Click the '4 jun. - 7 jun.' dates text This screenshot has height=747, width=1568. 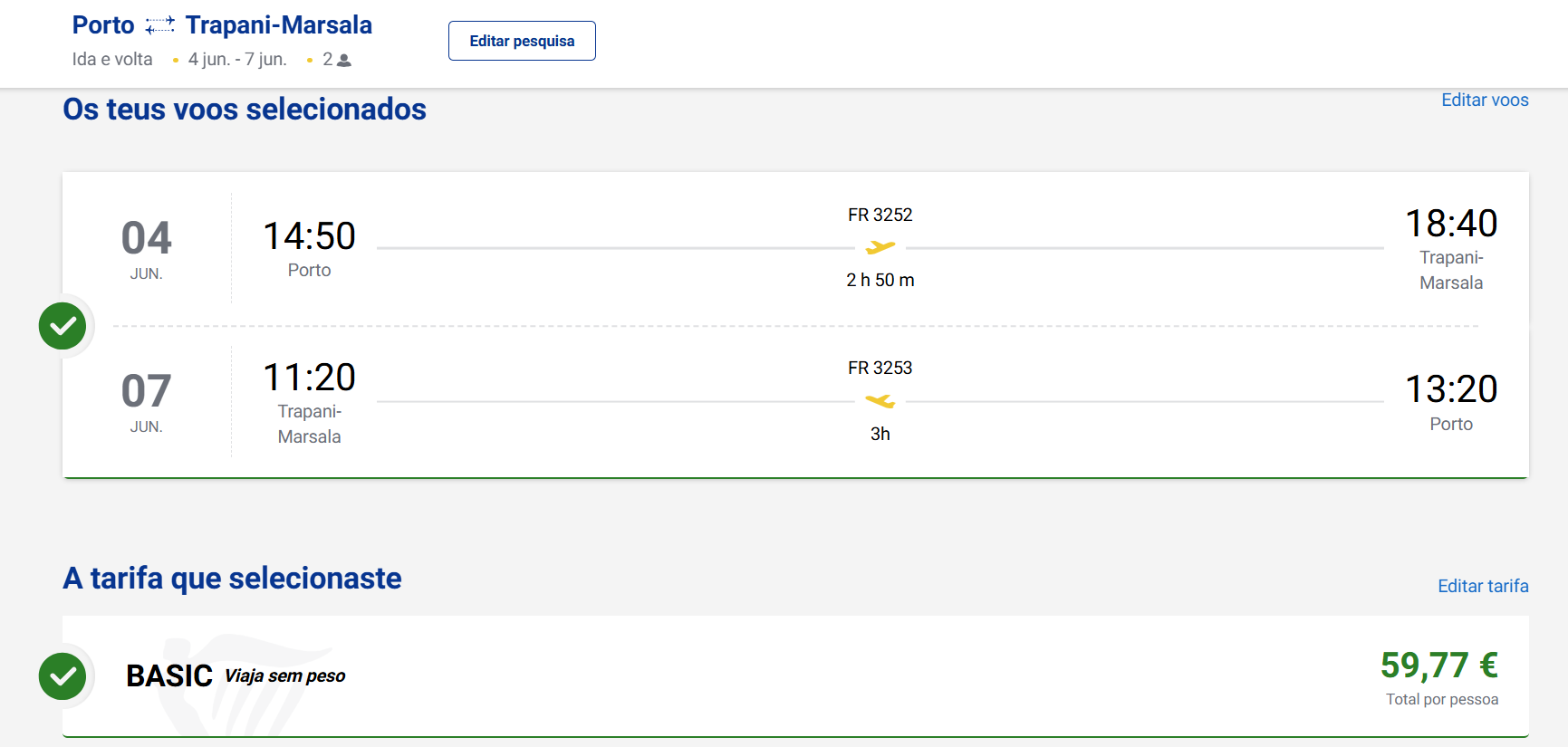coord(237,60)
